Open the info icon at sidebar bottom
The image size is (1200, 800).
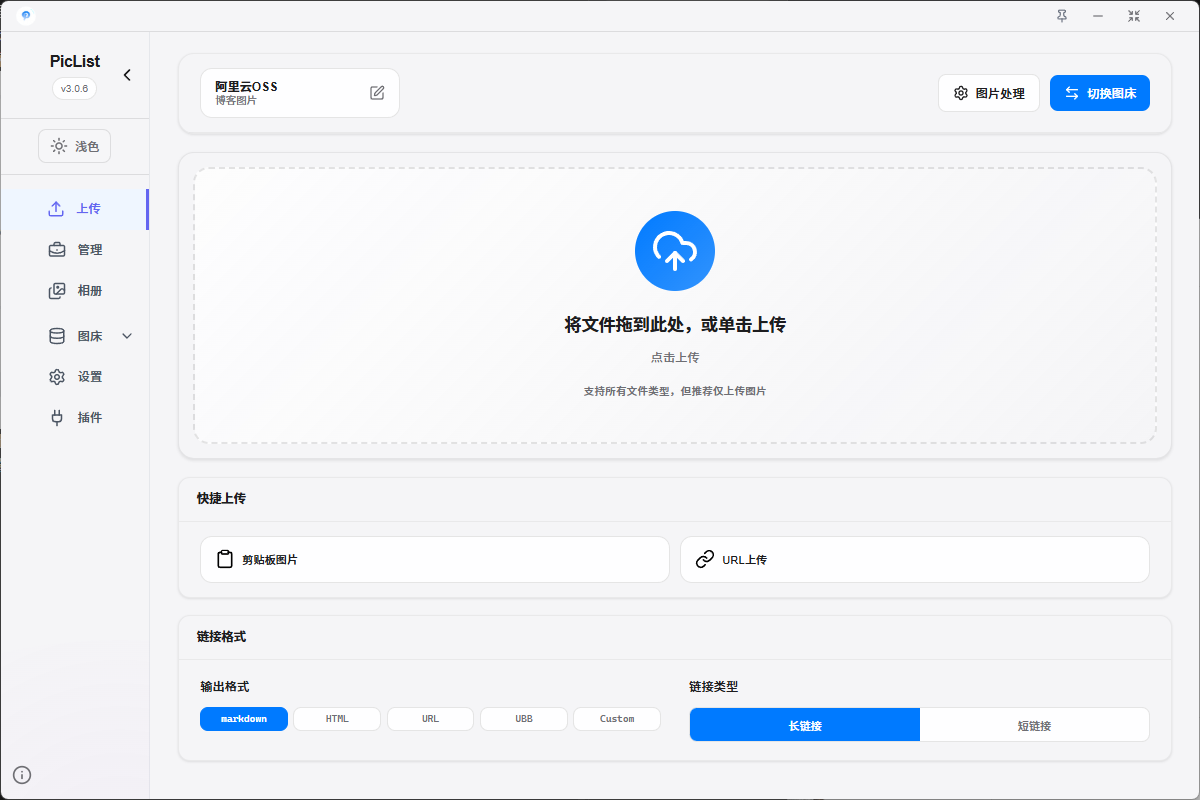coord(22,774)
